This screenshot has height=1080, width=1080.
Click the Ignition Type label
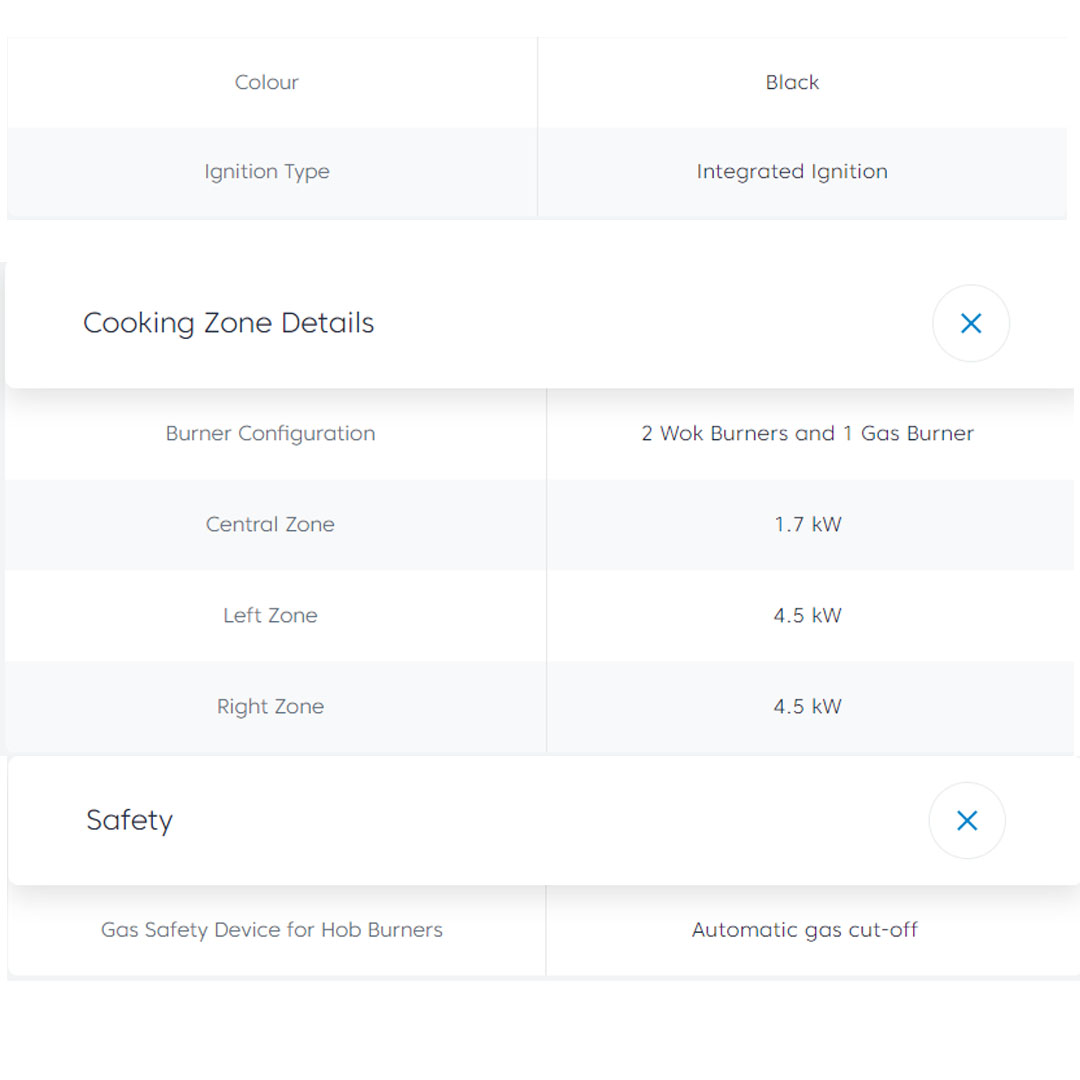[x=267, y=171]
